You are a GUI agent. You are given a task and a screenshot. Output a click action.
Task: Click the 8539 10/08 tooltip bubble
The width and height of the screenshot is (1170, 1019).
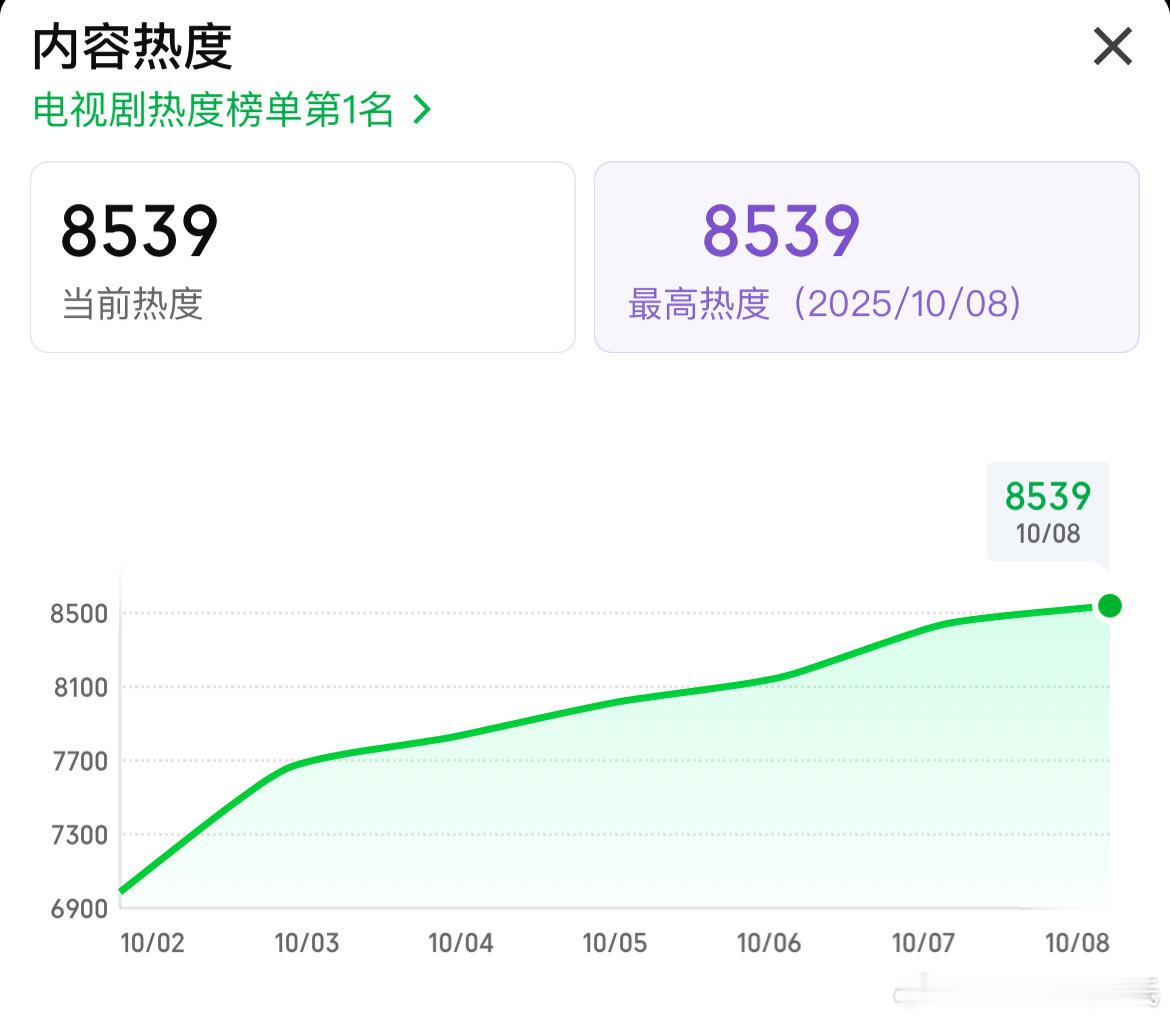pyautogui.click(x=1048, y=512)
